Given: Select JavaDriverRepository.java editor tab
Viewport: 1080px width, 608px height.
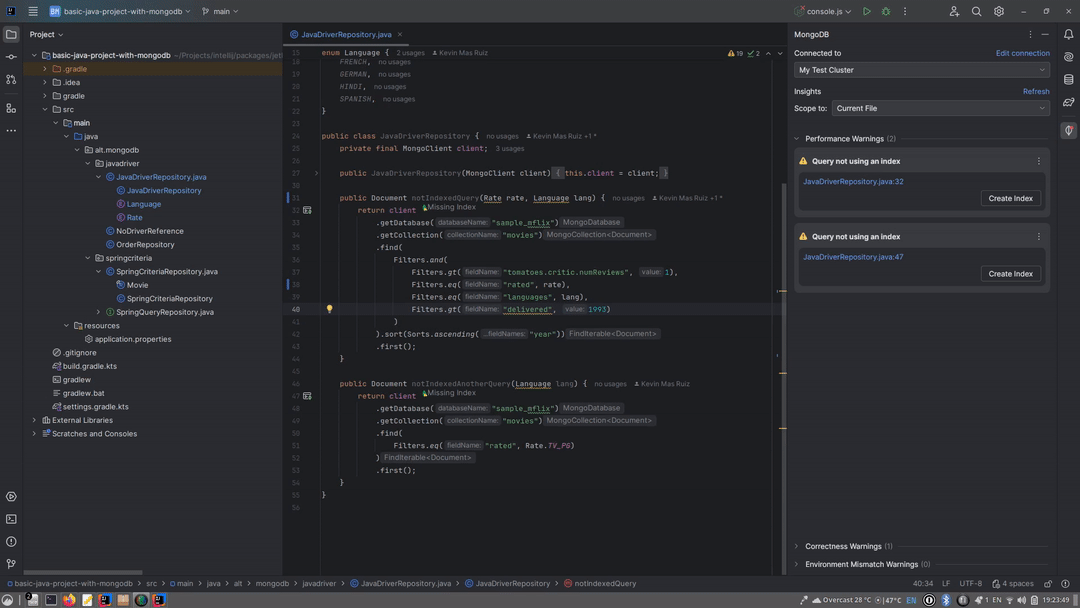Looking at the screenshot, I should 346,34.
